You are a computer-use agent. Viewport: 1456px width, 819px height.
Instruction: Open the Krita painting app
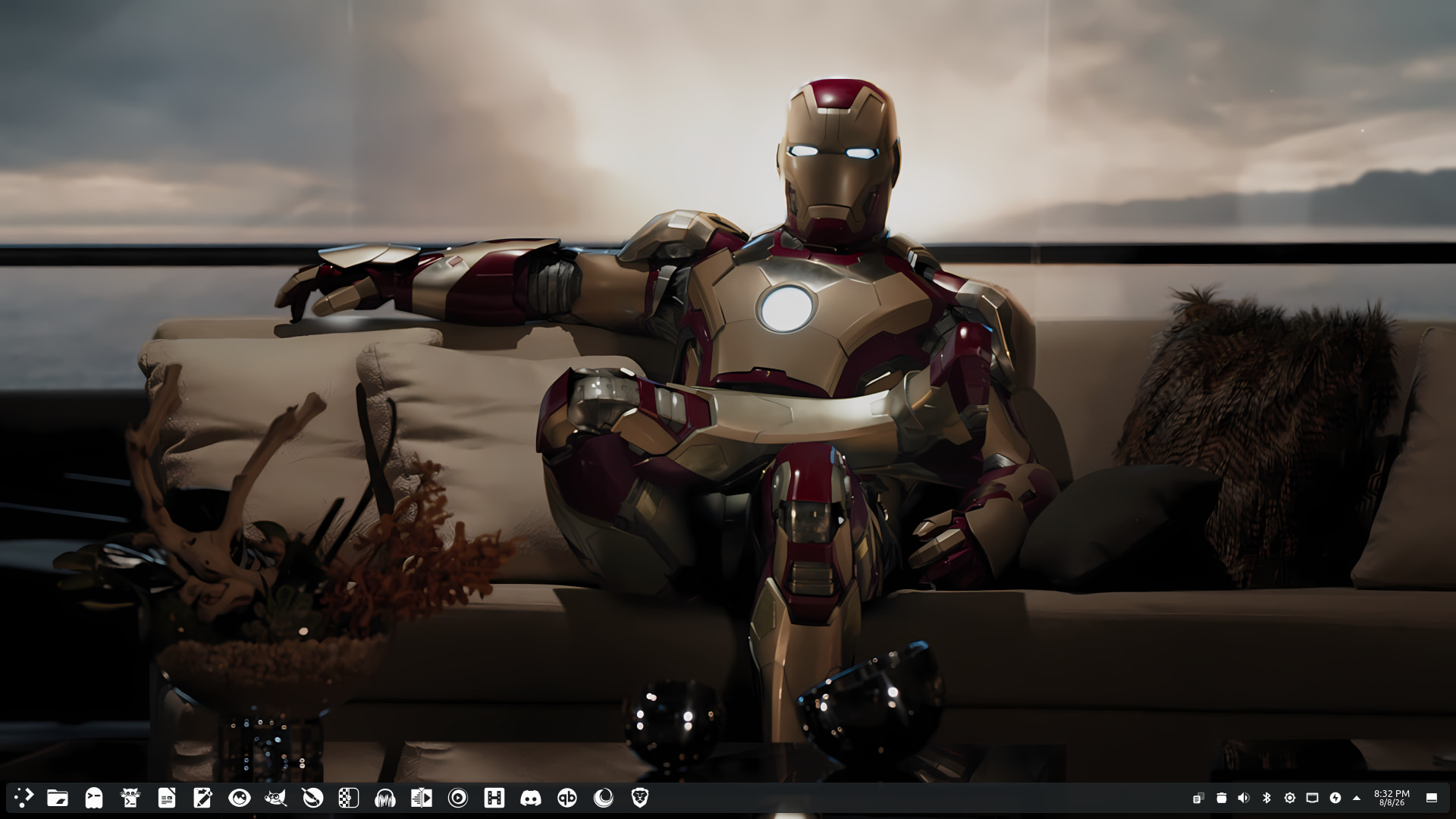point(312,797)
